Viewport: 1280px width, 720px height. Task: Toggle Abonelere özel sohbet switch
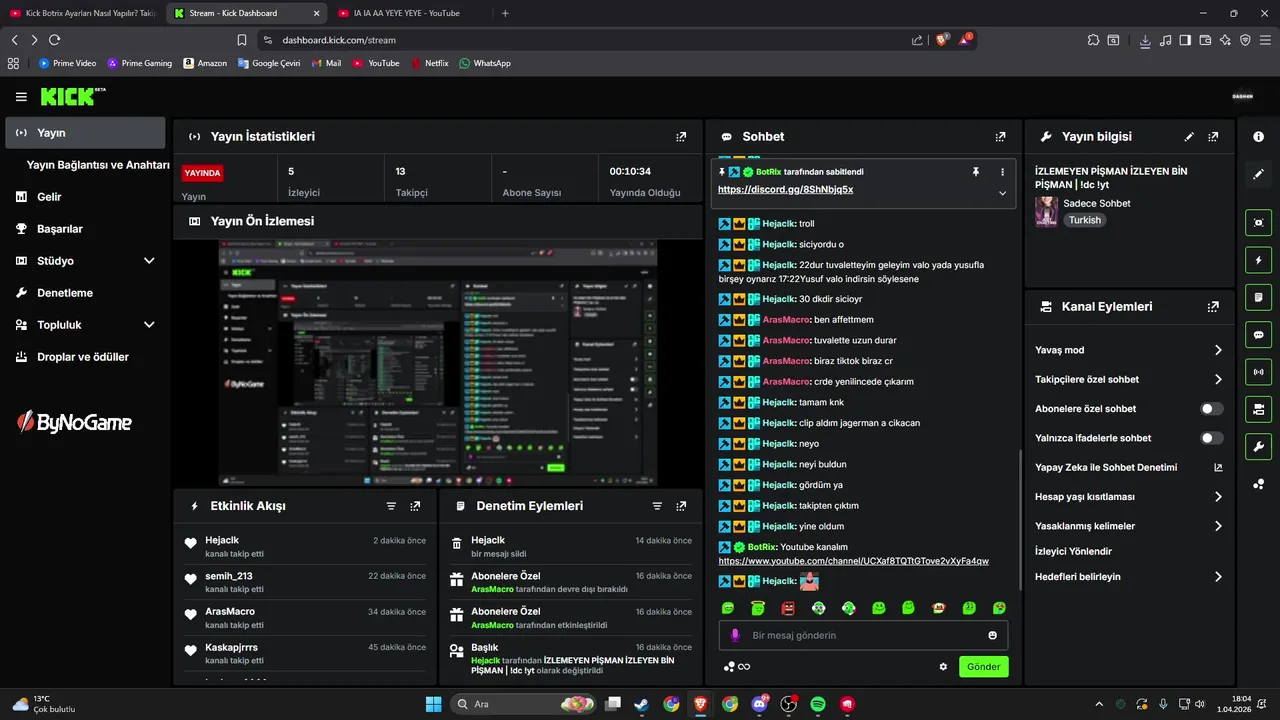[x=1211, y=409]
